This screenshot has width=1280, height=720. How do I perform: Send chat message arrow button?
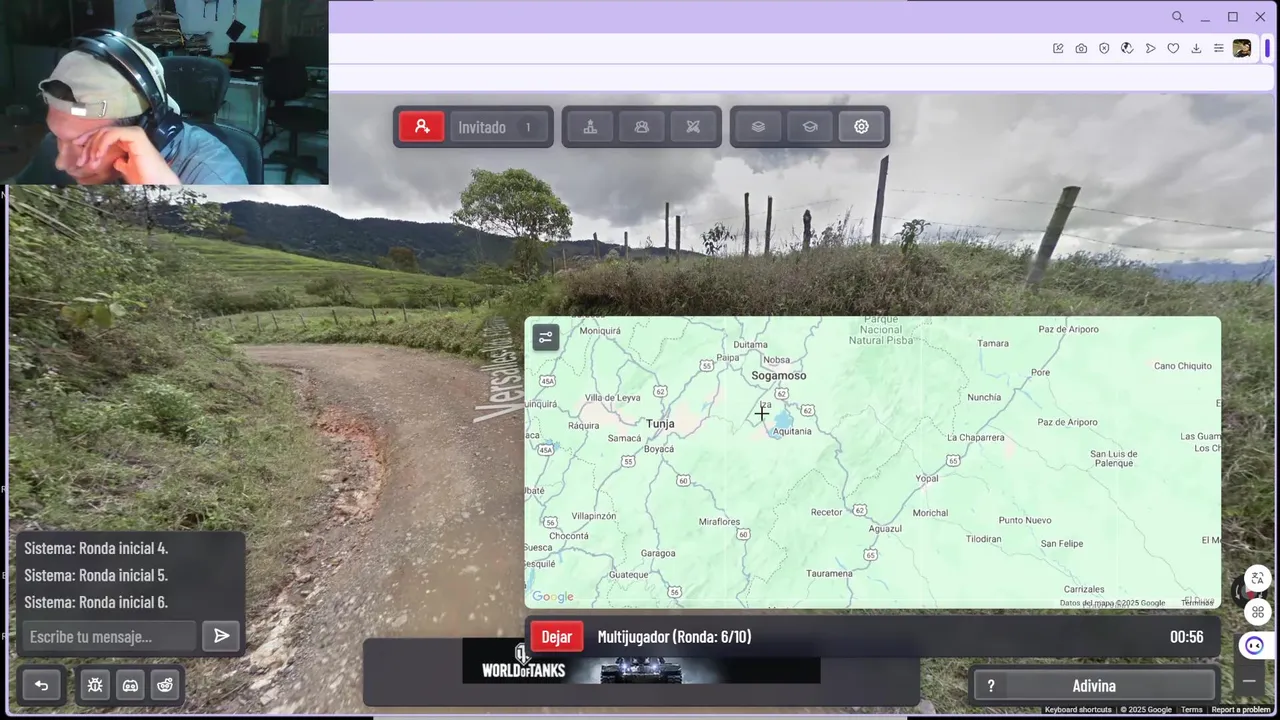tap(221, 636)
